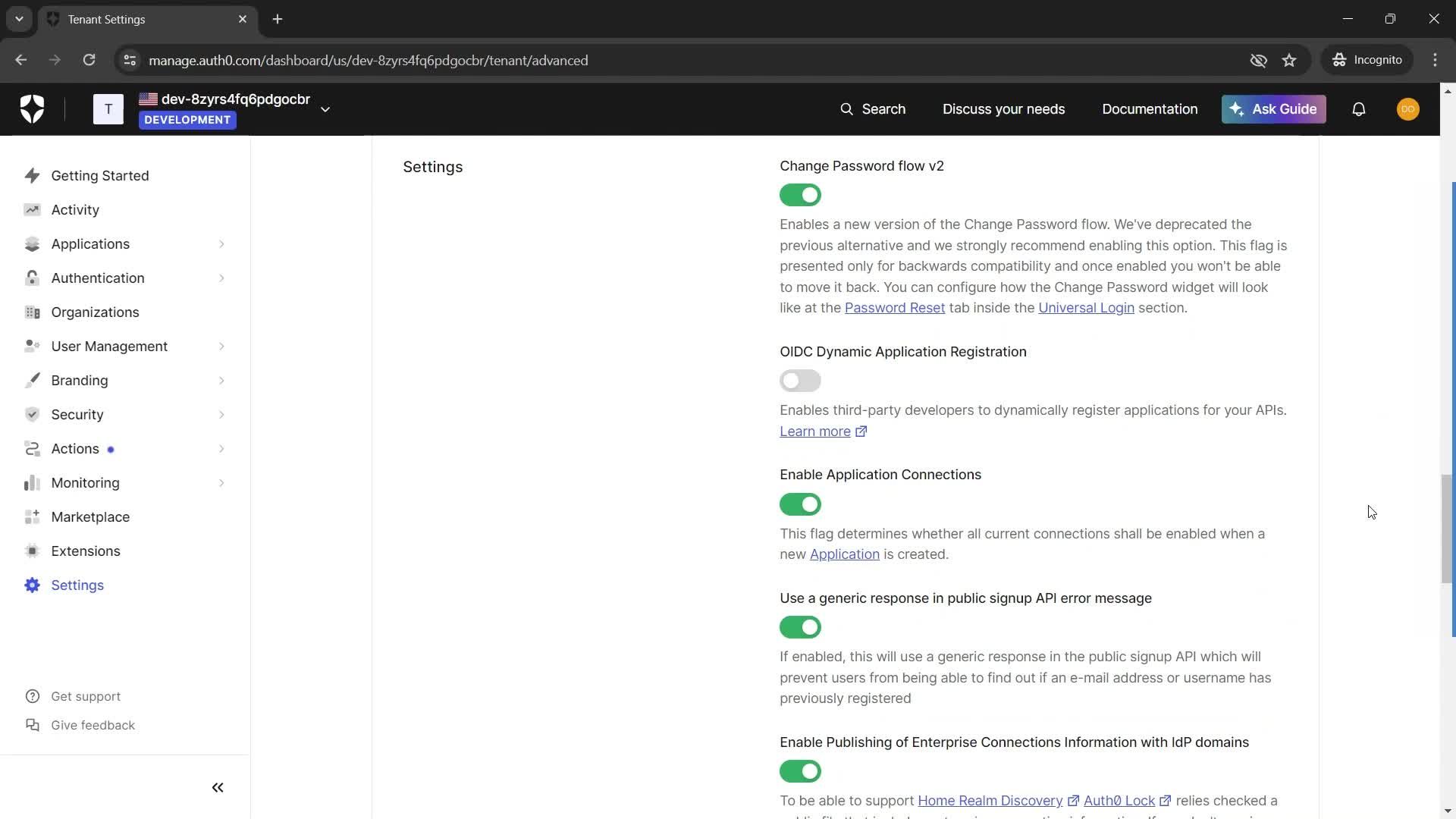Viewport: 1456px width, 819px height.
Task: Toggle Publishing of Enterprise Connections Information switch
Action: [800, 771]
